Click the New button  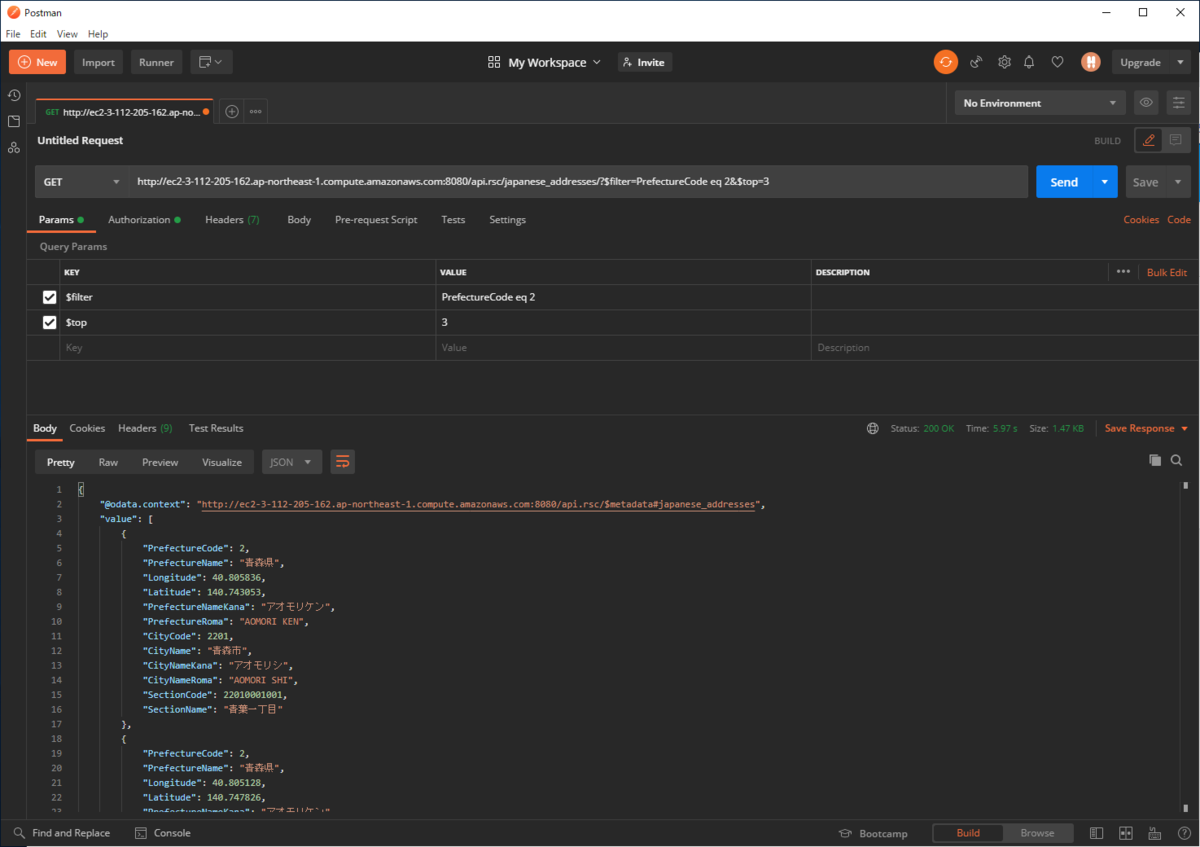[x=37, y=62]
